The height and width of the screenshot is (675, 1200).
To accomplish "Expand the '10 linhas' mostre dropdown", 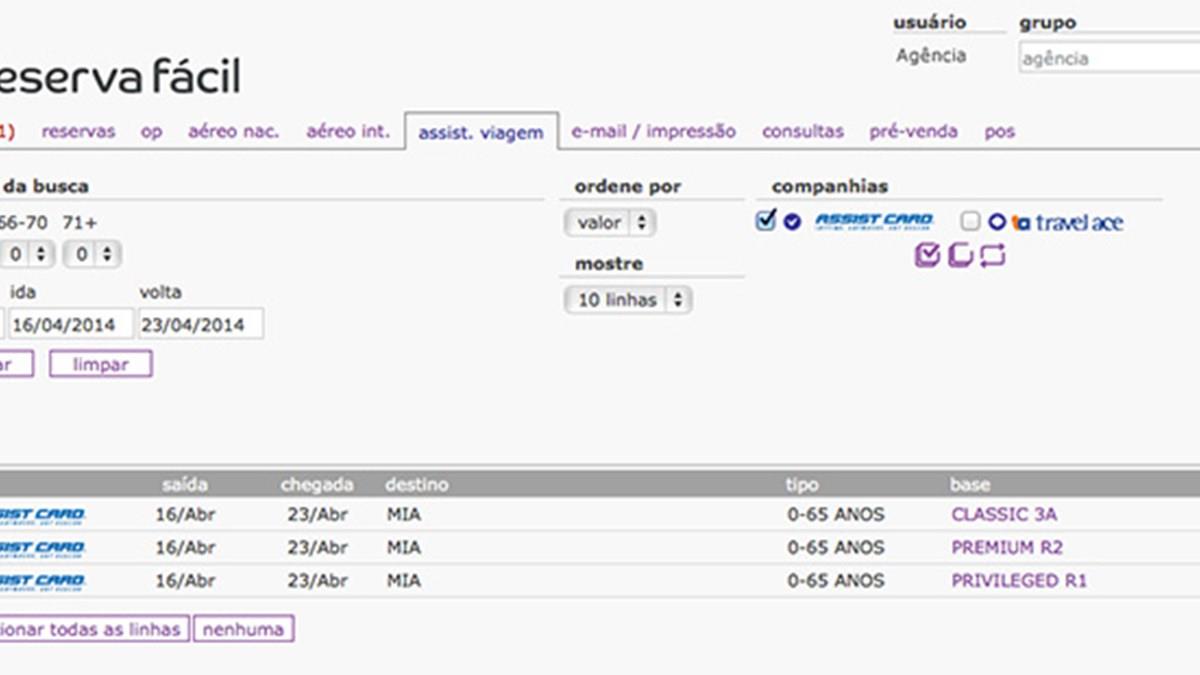I will point(628,300).
